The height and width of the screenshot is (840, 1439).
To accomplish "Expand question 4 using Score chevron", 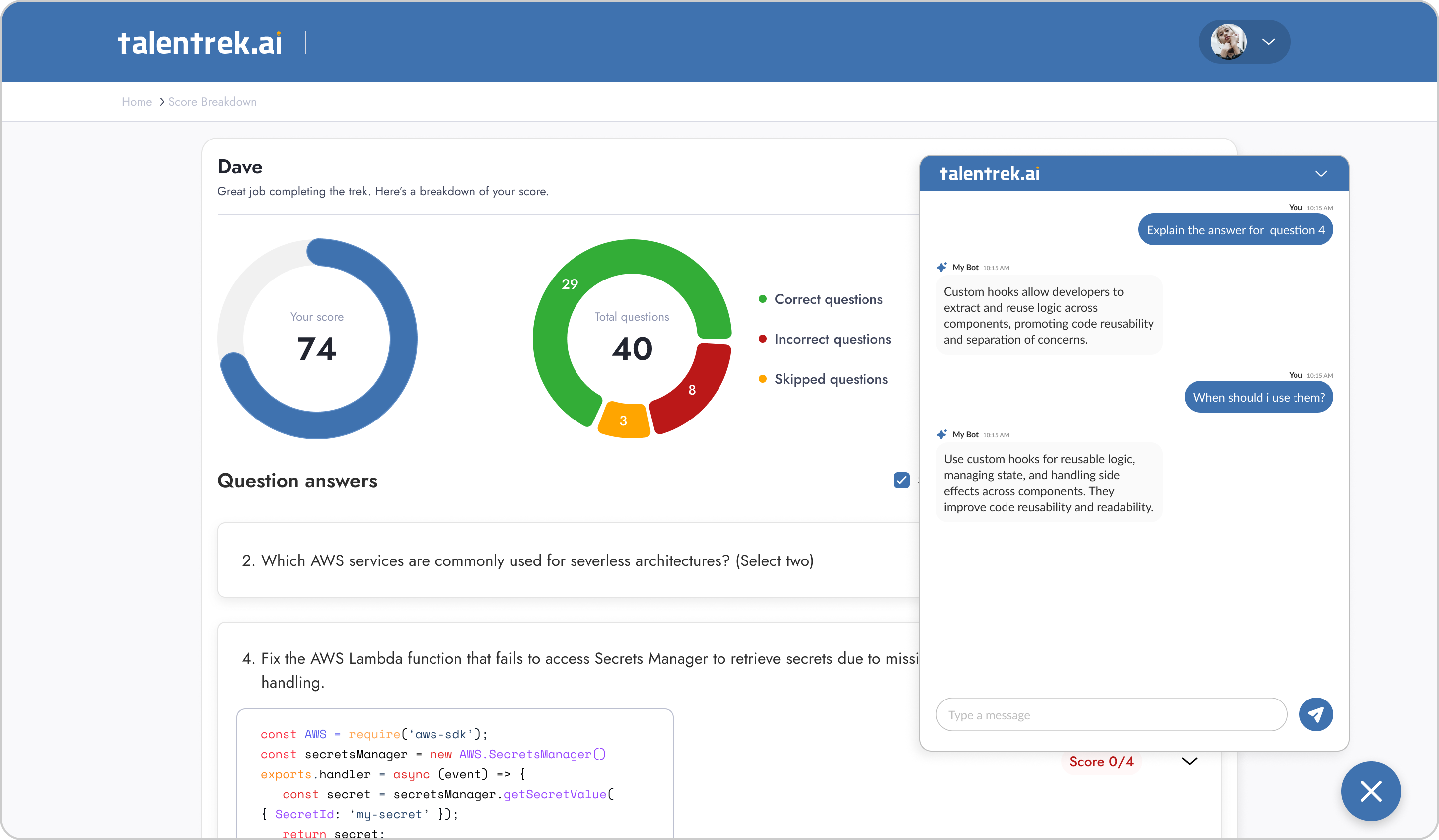I will (x=1189, y=761).
